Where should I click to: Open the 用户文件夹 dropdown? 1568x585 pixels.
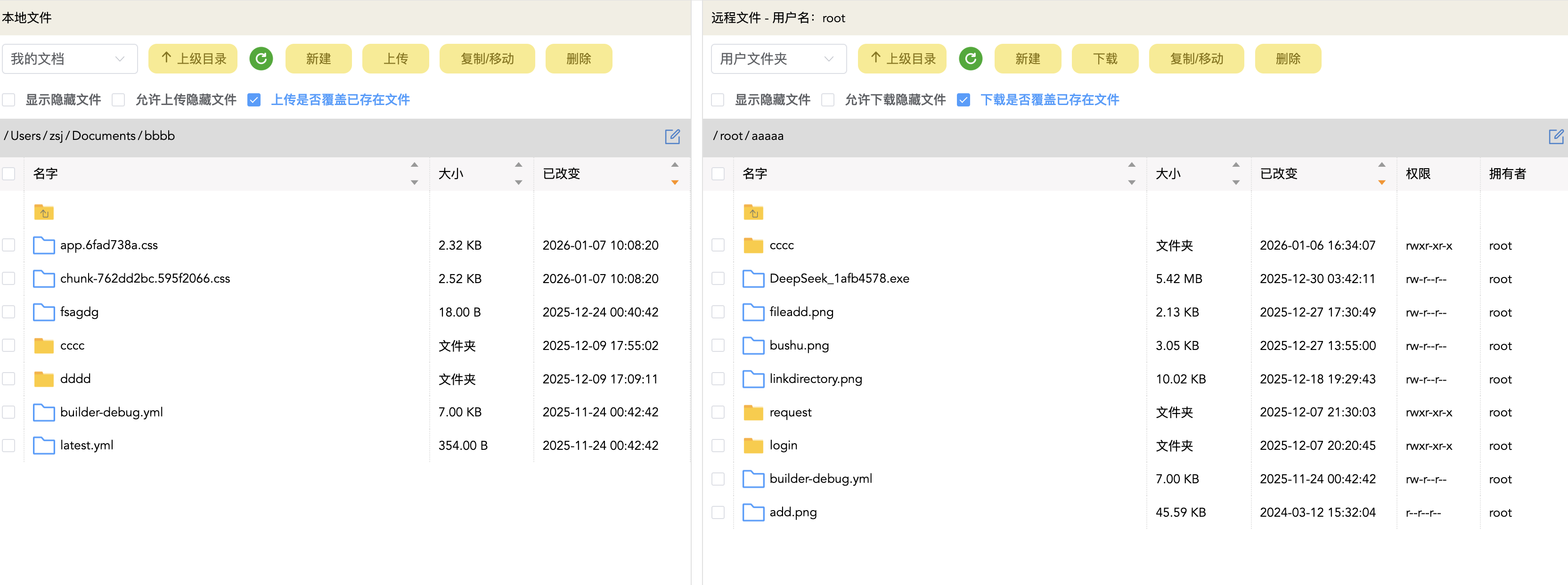(x=778, y=58)
